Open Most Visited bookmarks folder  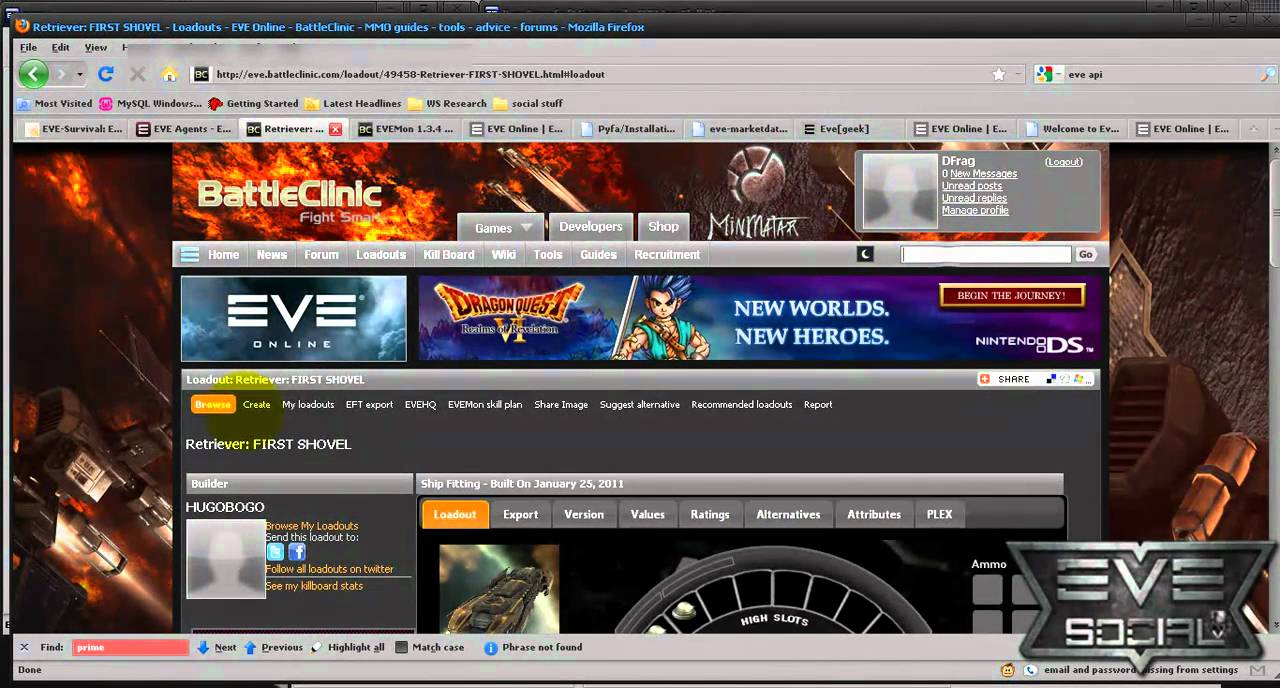[x=55, y=103]
